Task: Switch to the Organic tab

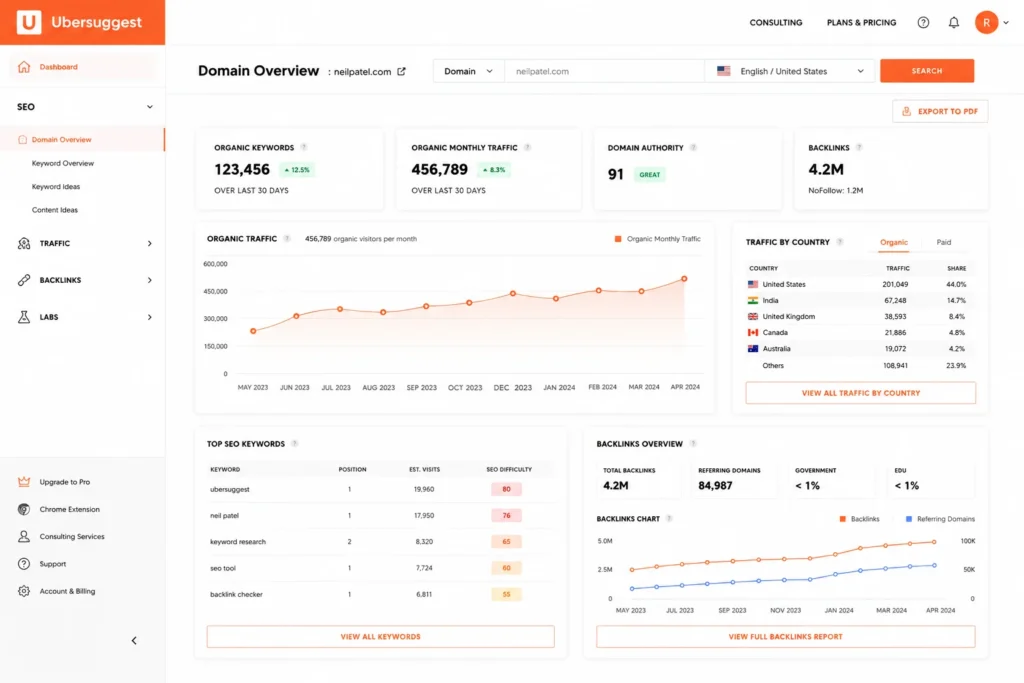Action: (893, 242)
